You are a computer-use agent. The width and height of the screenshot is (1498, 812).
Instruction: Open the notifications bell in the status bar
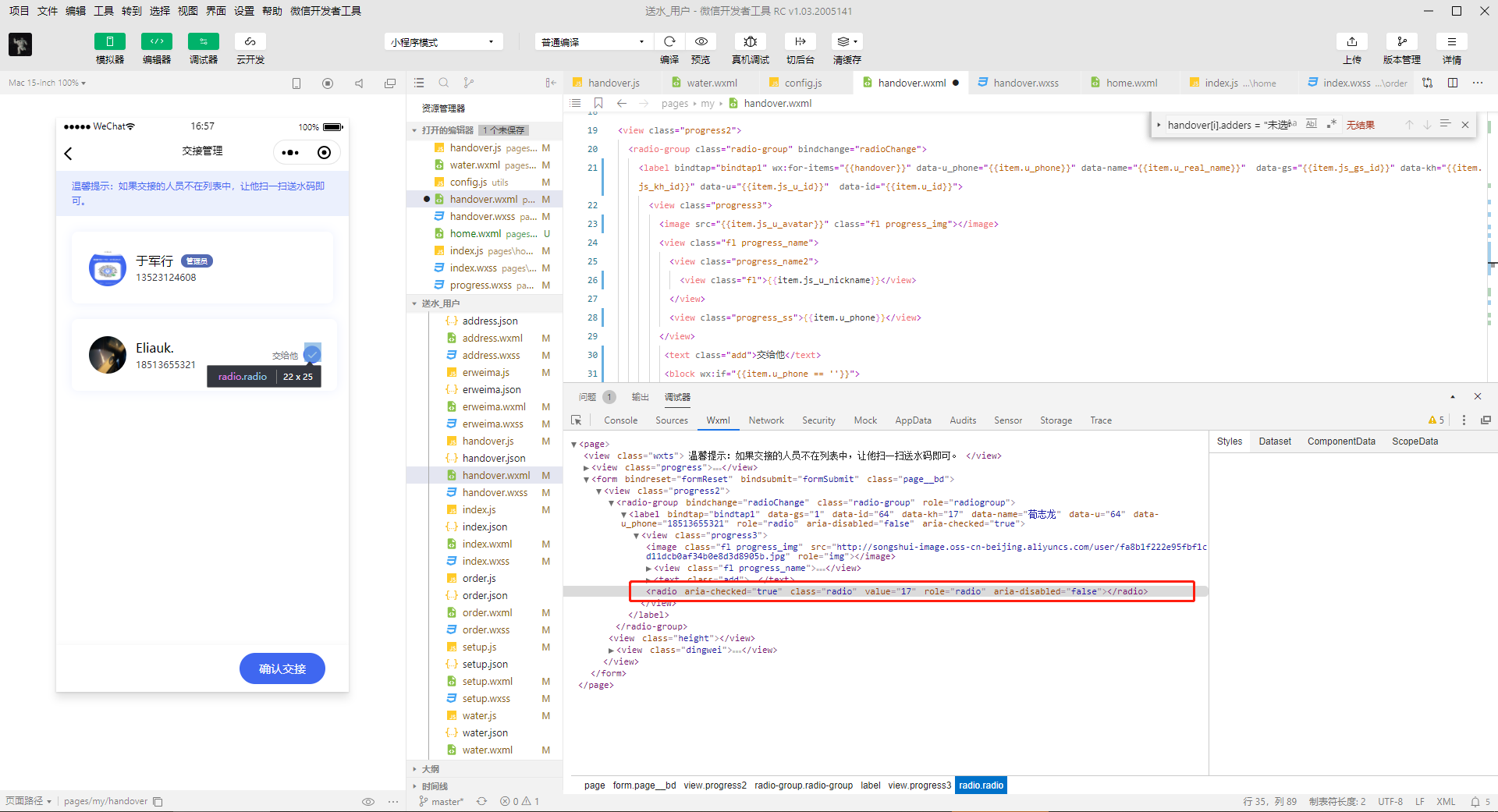pos(1475,801)
